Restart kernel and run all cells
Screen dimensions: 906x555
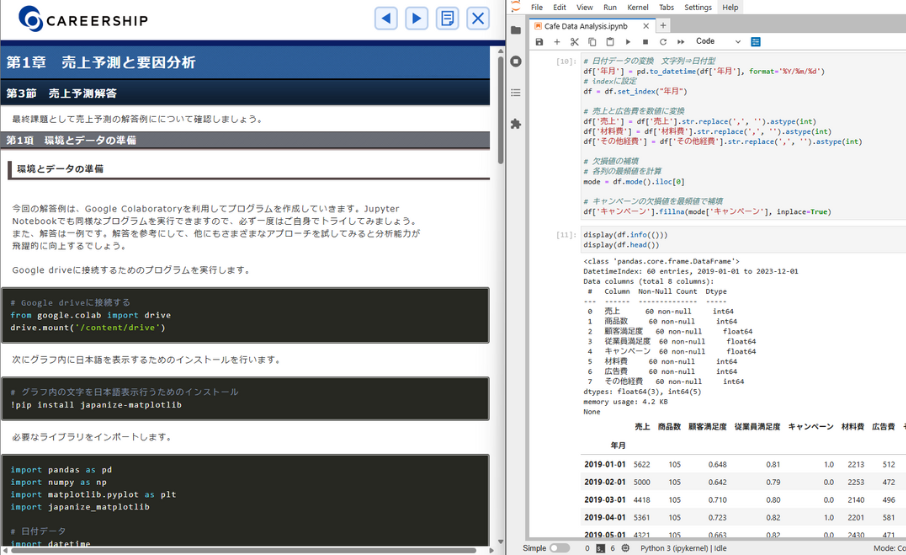pyautogui.click(x=681, y=42)
